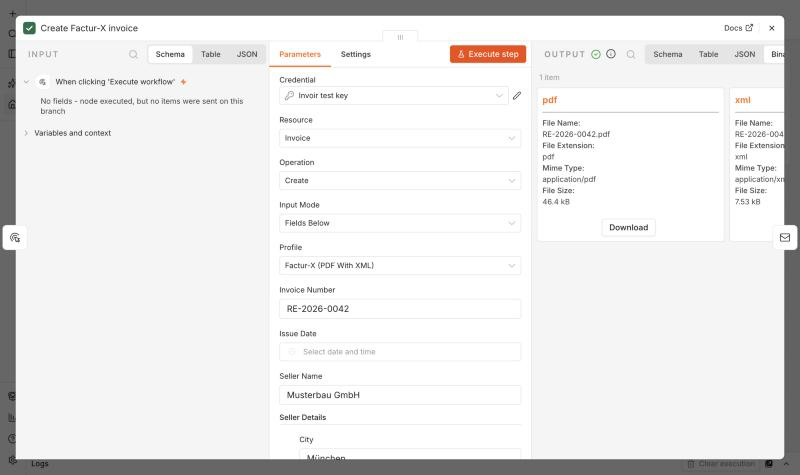
Task: Click the green success check in OUTPUT header
Action: [x=595, y=54]
